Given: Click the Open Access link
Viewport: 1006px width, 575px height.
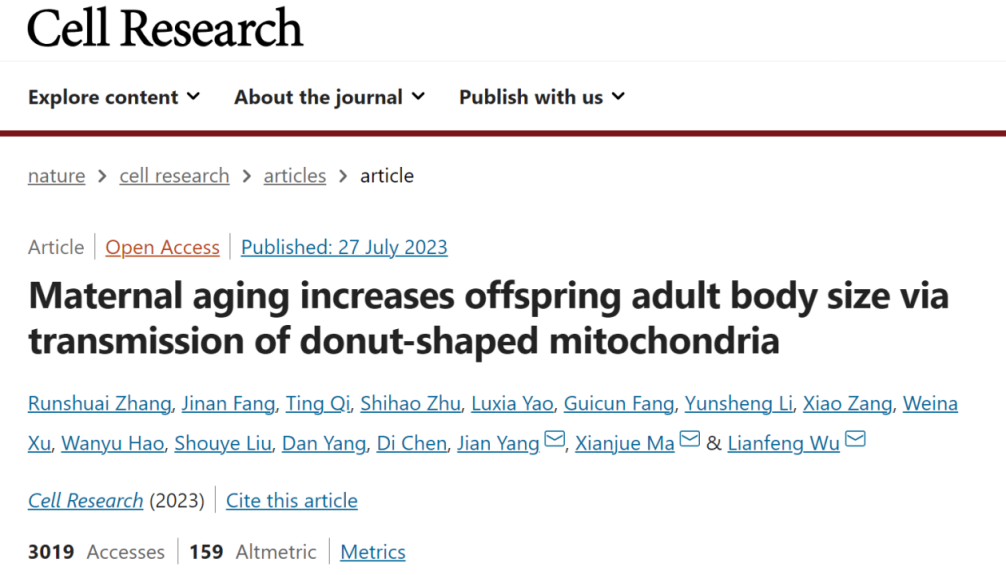Looking at the screenshot, I should 162,248.
